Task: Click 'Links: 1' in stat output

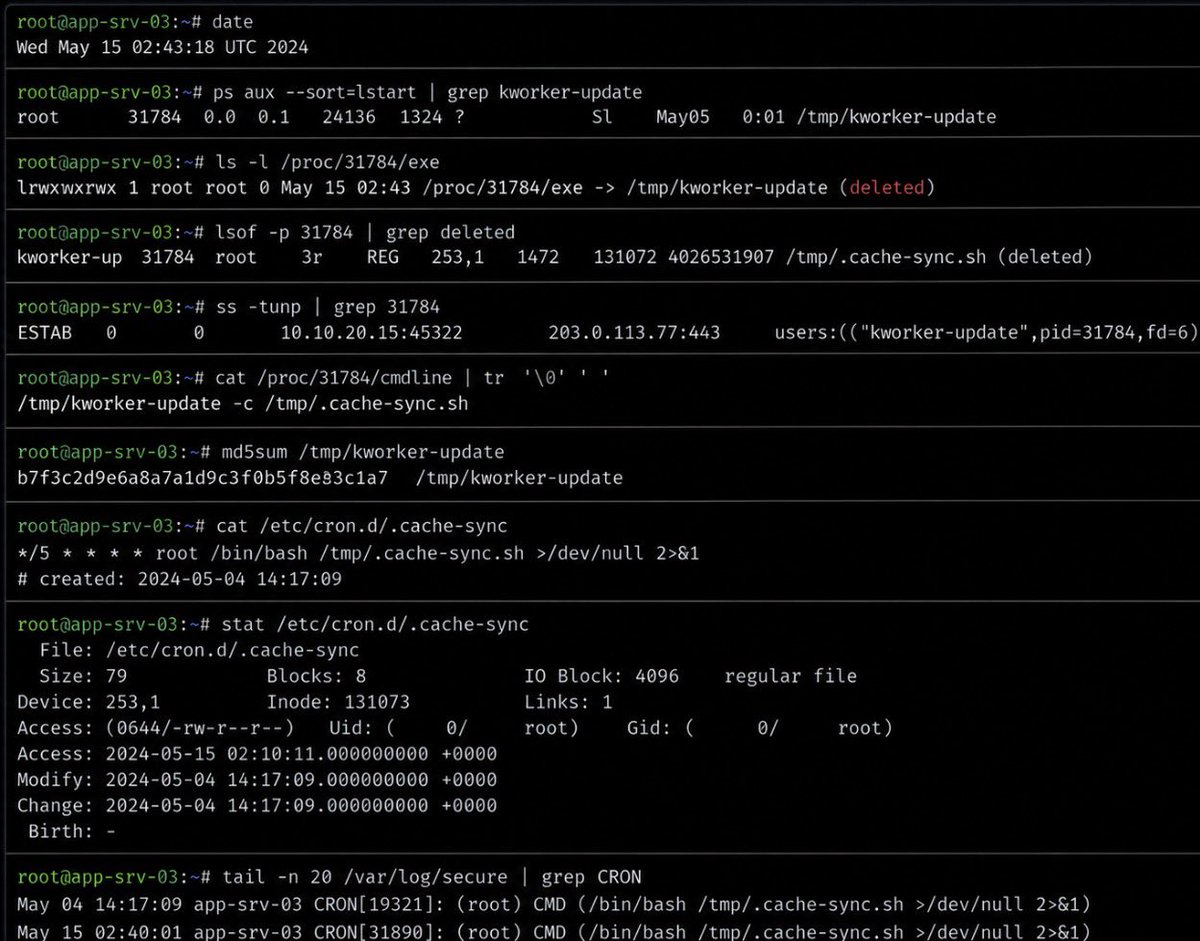Action: click(571, 702)
